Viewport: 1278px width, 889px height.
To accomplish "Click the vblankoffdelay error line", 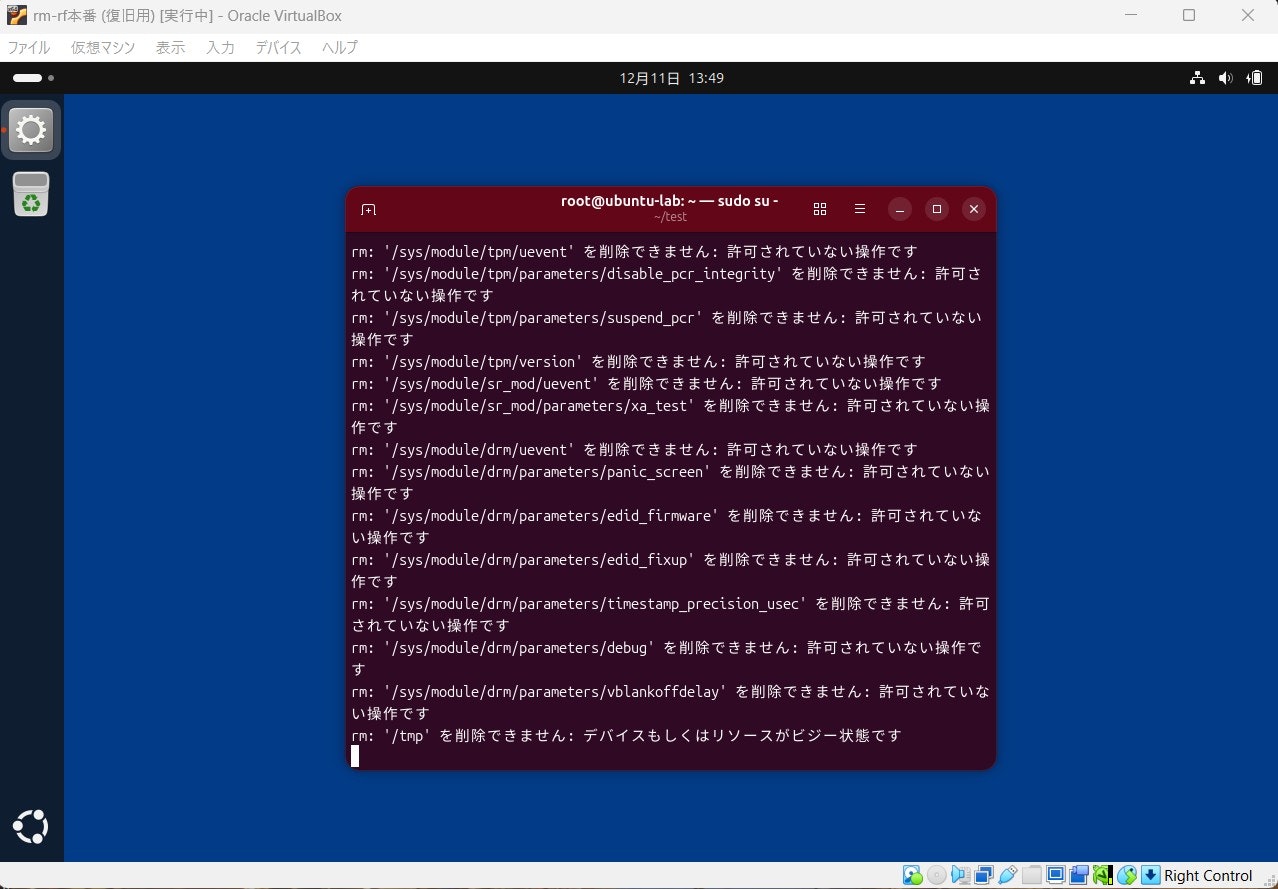I will pos(670,702).
